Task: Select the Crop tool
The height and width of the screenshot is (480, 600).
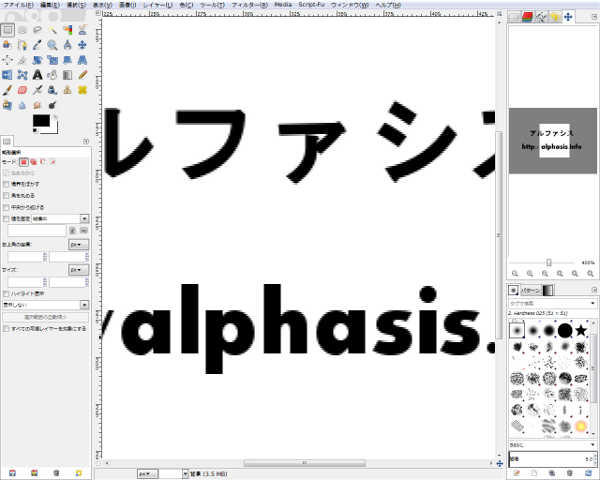Action: click(x=23, y=60)
